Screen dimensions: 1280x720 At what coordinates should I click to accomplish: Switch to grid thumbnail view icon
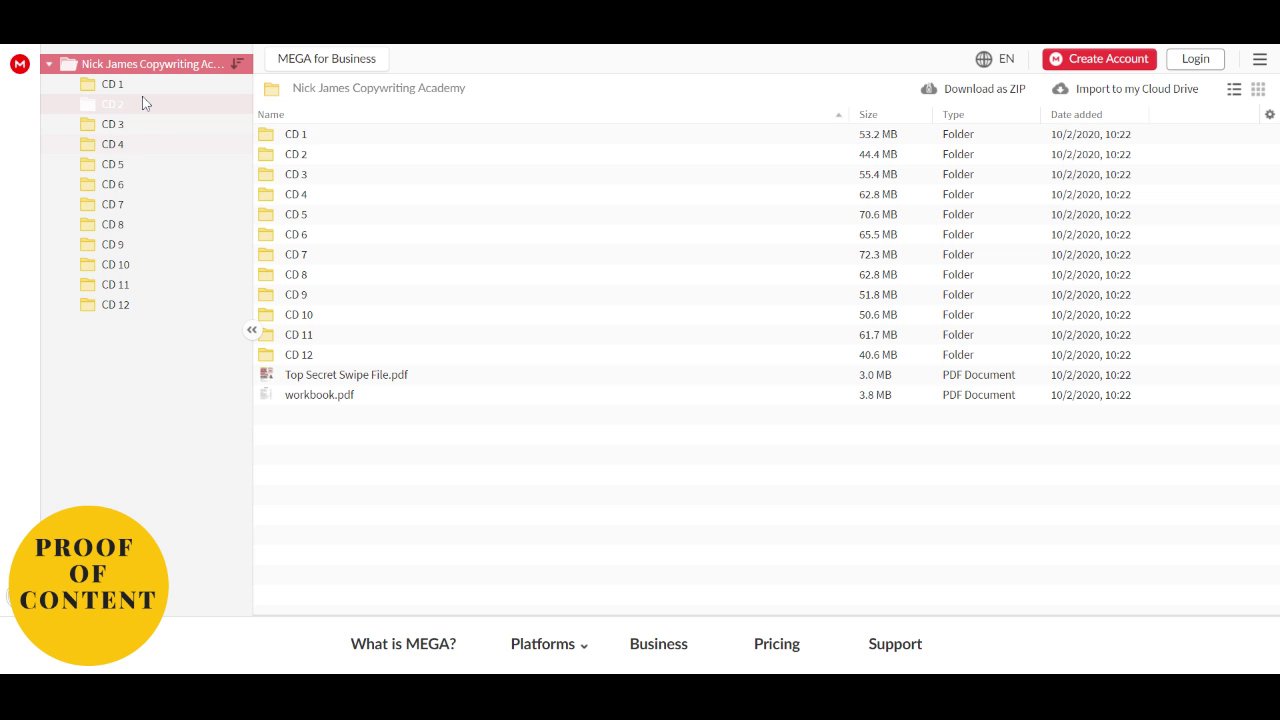1258,89
